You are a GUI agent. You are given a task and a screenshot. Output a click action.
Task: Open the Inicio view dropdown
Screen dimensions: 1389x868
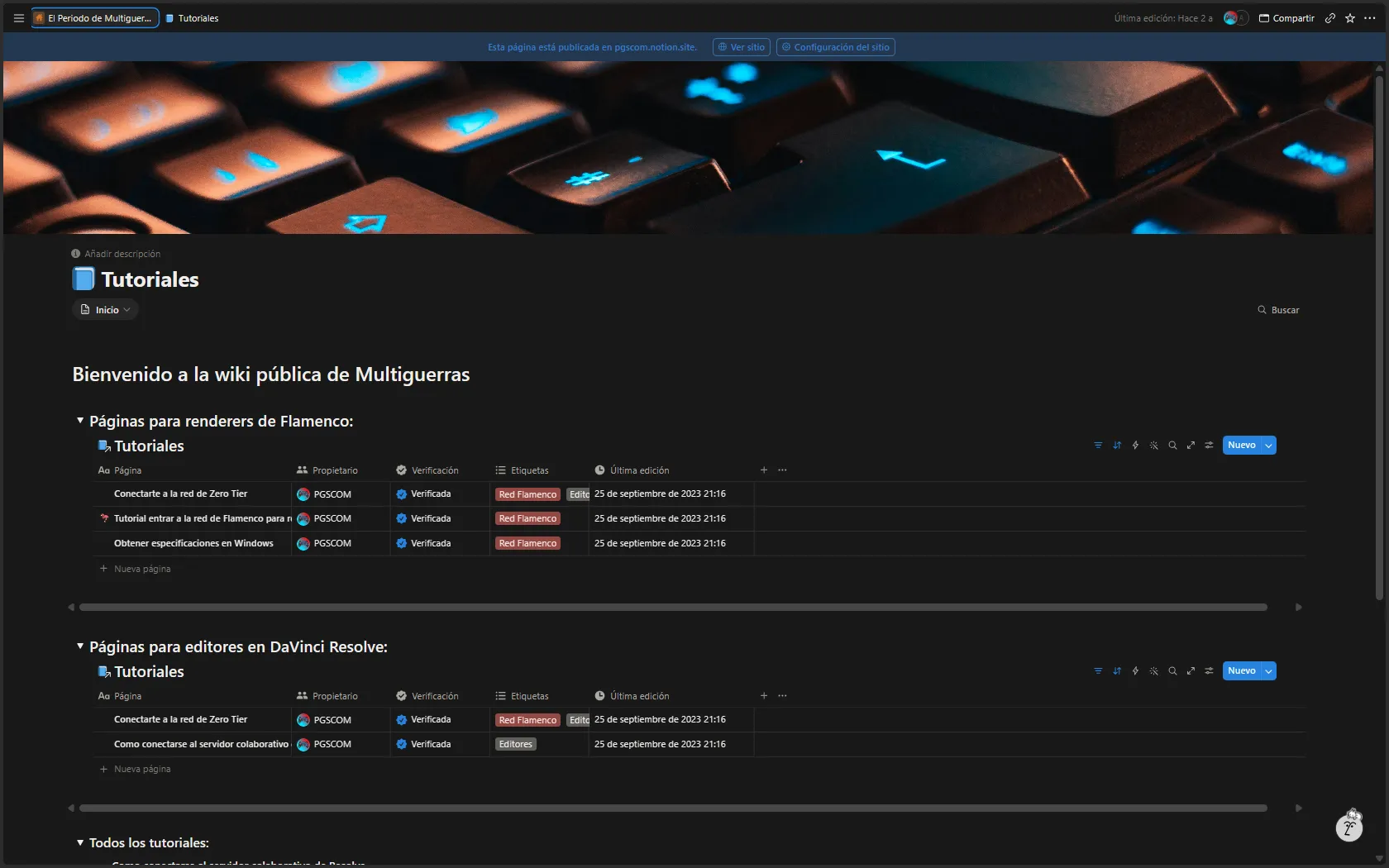pos(106,310)
